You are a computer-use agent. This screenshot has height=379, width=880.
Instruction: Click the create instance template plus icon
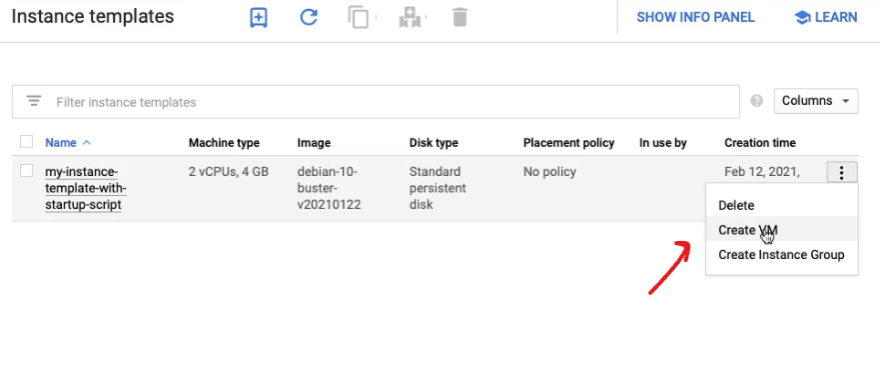(258, 17)
